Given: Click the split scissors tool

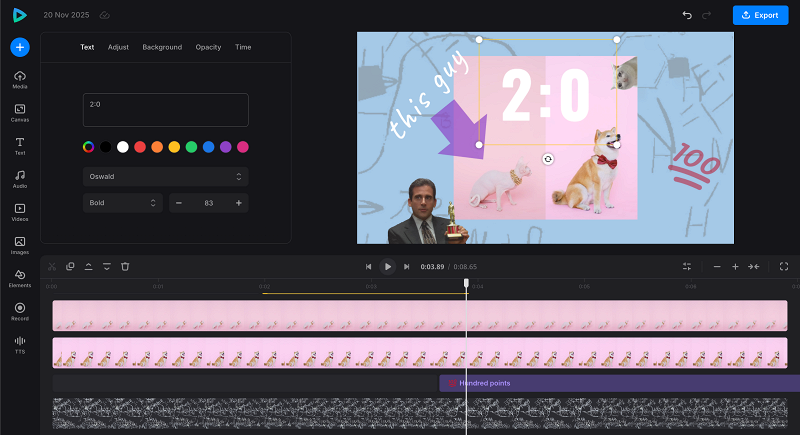Looking at the screenshot, I should (x=52, y=267).
